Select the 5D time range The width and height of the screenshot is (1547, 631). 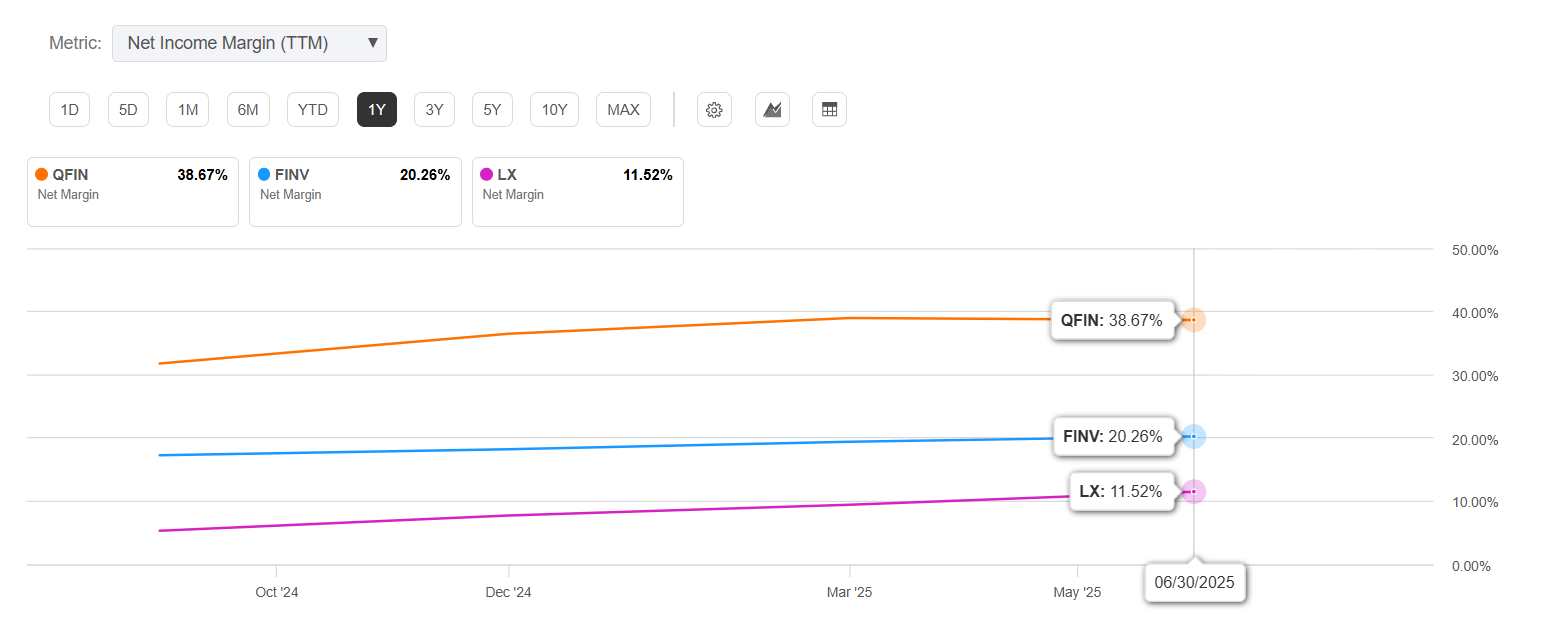(128, 110)
